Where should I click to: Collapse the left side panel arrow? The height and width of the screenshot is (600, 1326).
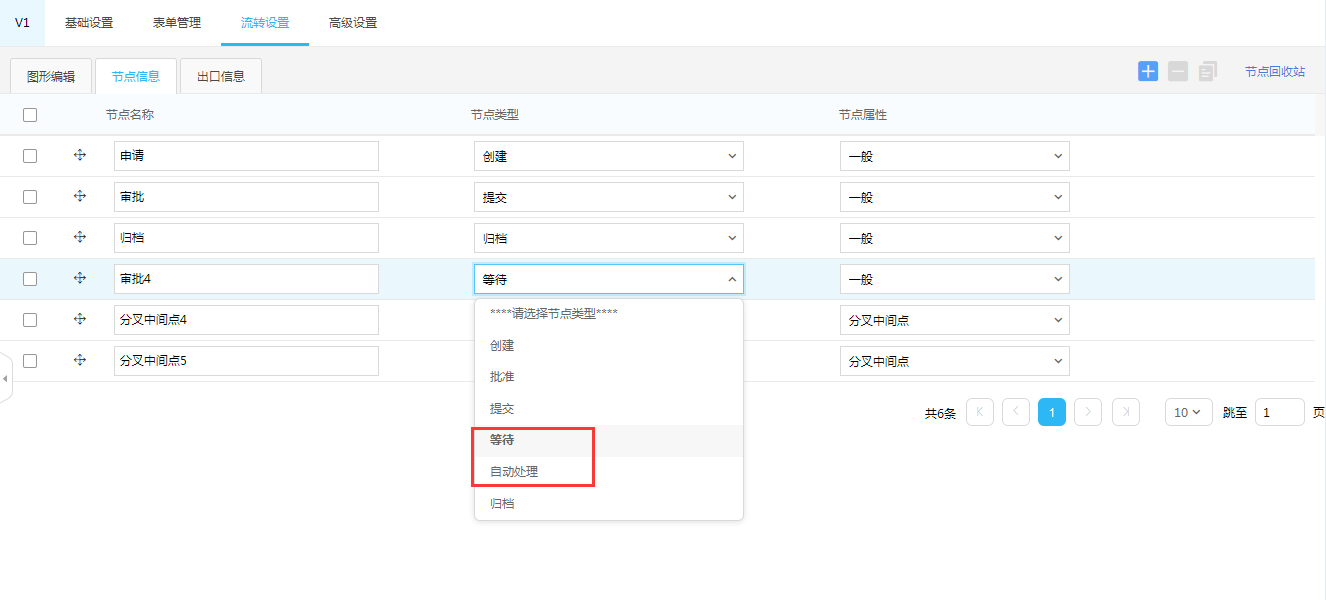(5, 379)
